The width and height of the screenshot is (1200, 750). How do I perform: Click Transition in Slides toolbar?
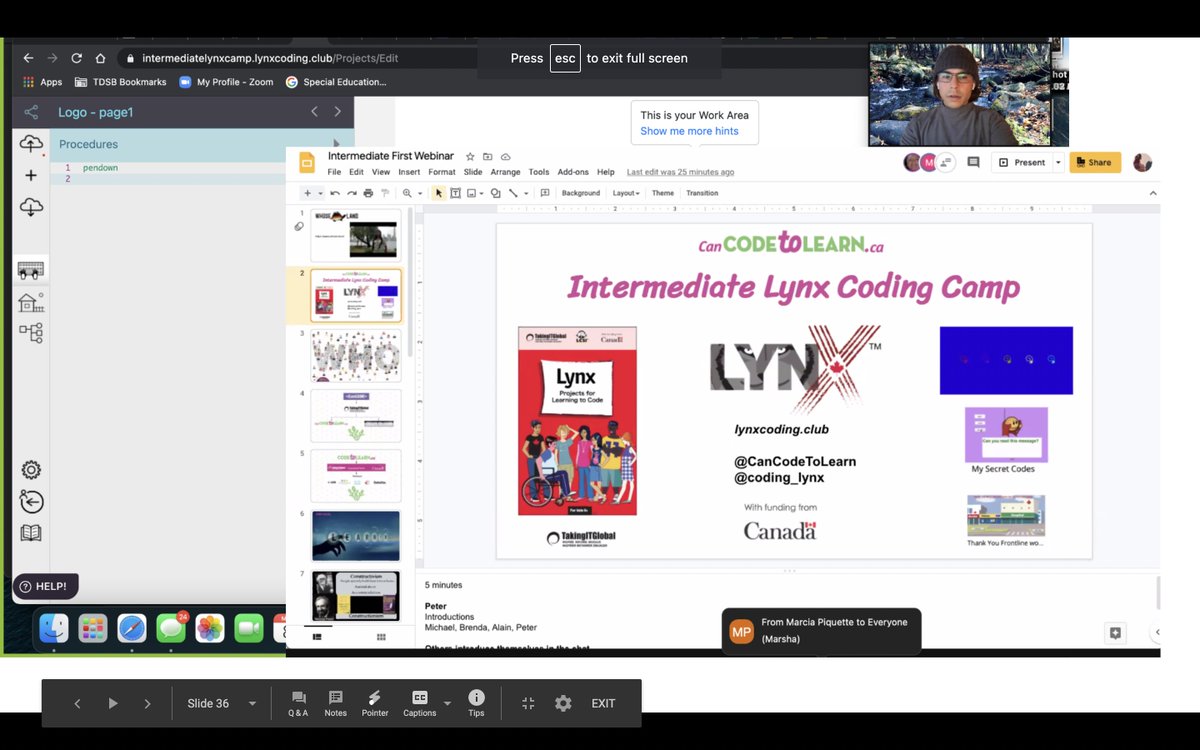pyautogui.click(x=702, y=193)
